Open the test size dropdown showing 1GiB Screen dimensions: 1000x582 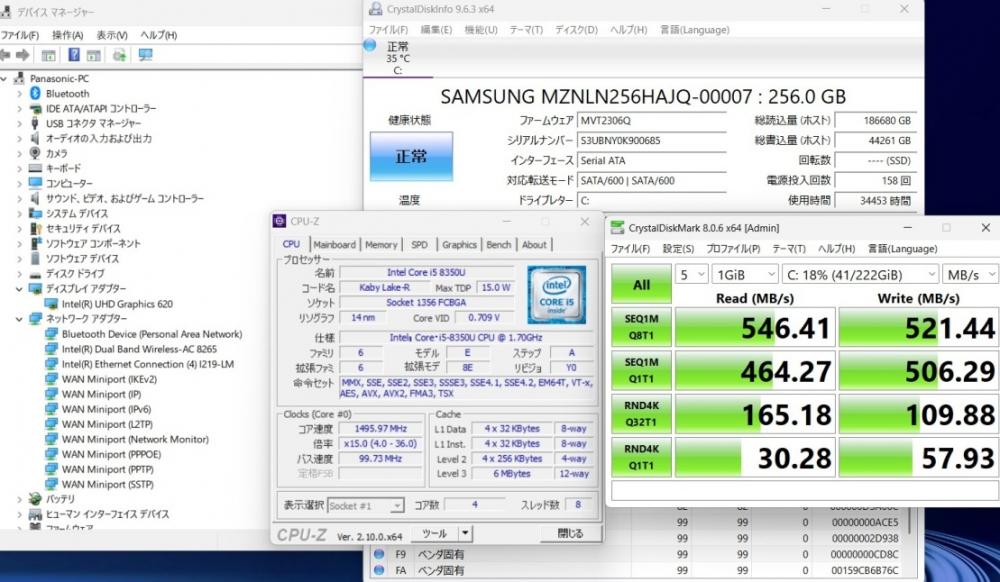(745, 275)
